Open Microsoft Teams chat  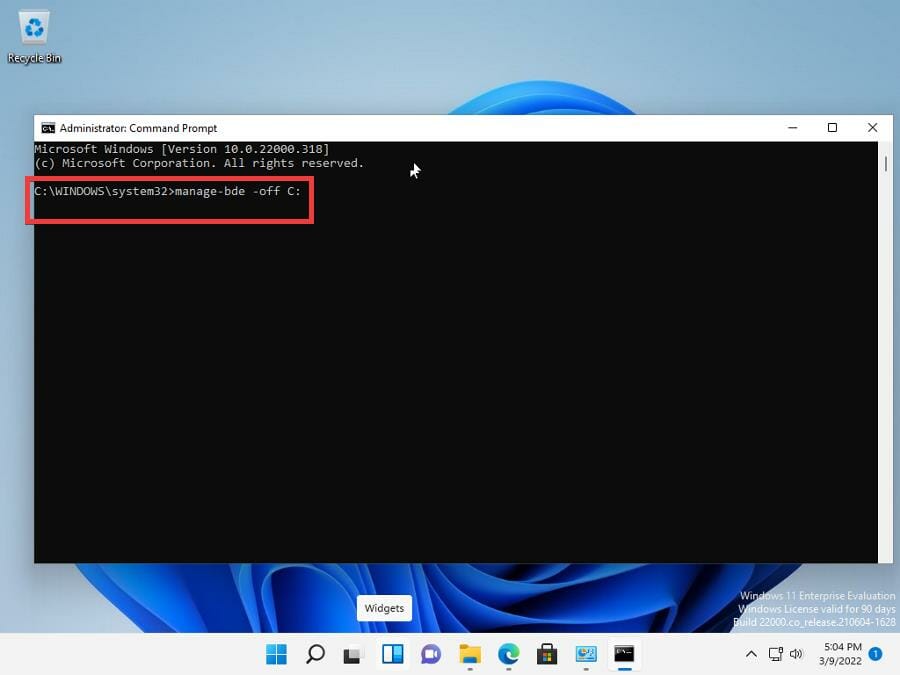click(x=430, y=655)
